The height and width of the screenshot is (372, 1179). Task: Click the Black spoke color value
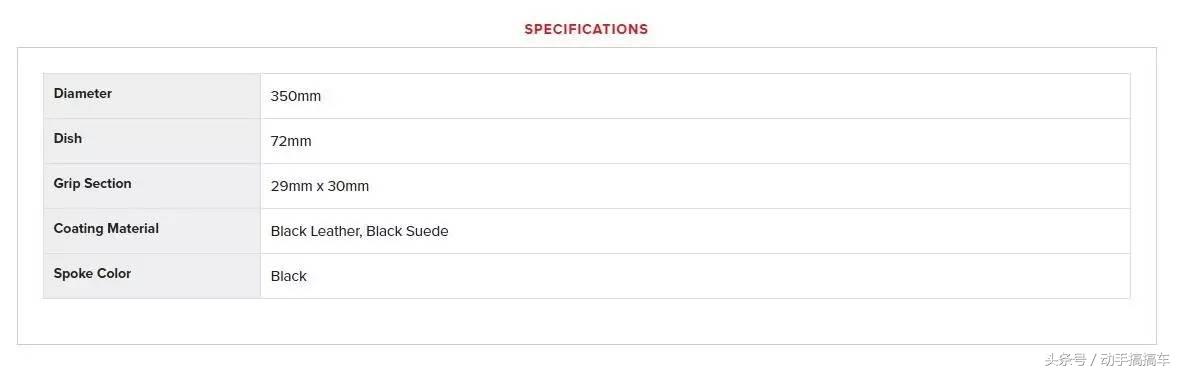point(289,277)
